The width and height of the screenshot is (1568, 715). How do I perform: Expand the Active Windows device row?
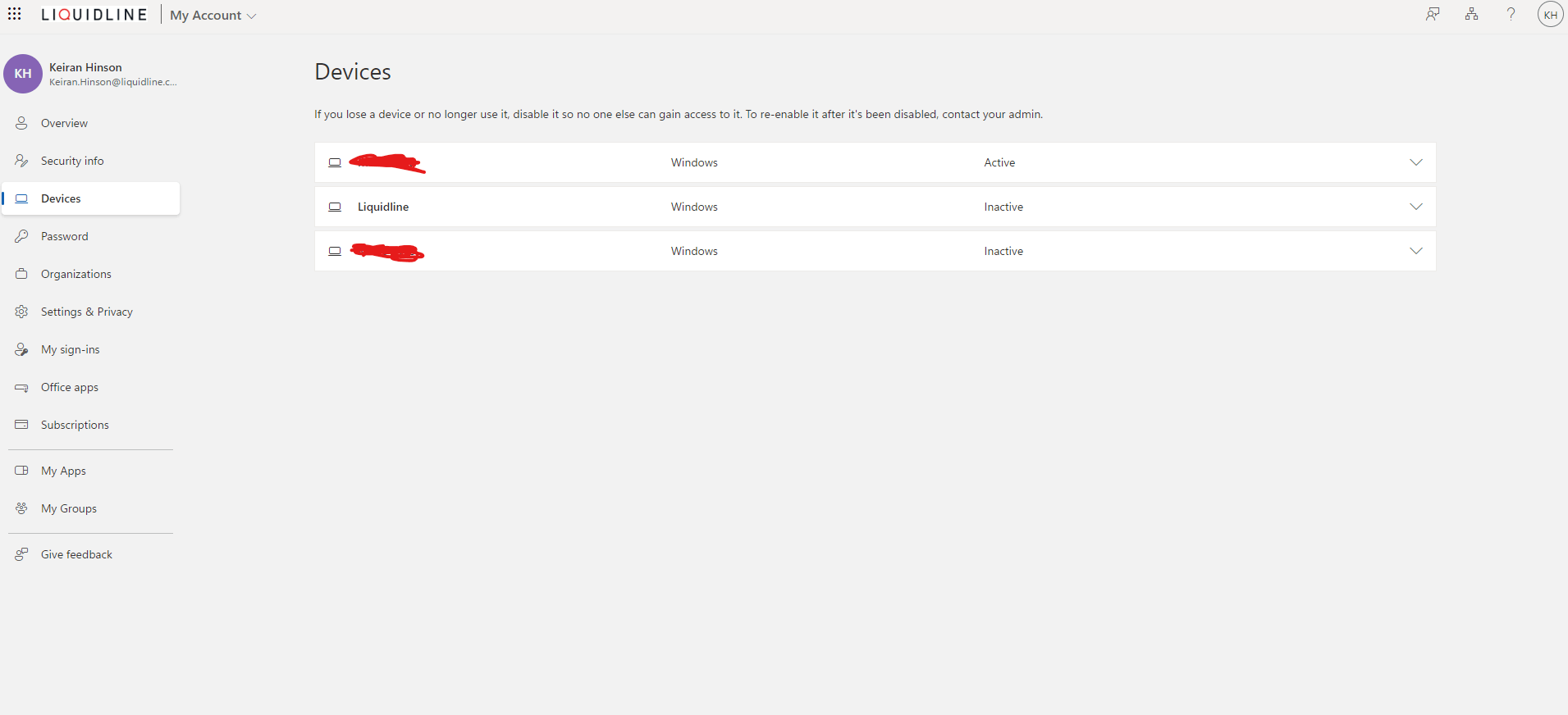(1415, 162)
